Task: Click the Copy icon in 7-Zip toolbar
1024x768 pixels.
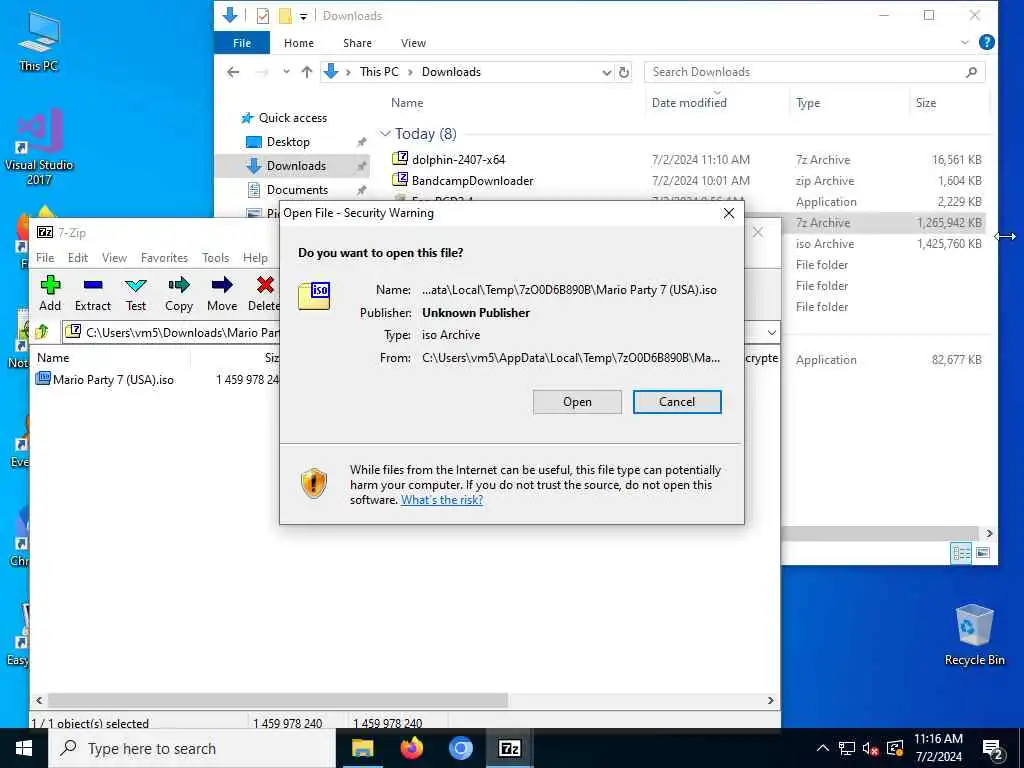Action: 179,293
